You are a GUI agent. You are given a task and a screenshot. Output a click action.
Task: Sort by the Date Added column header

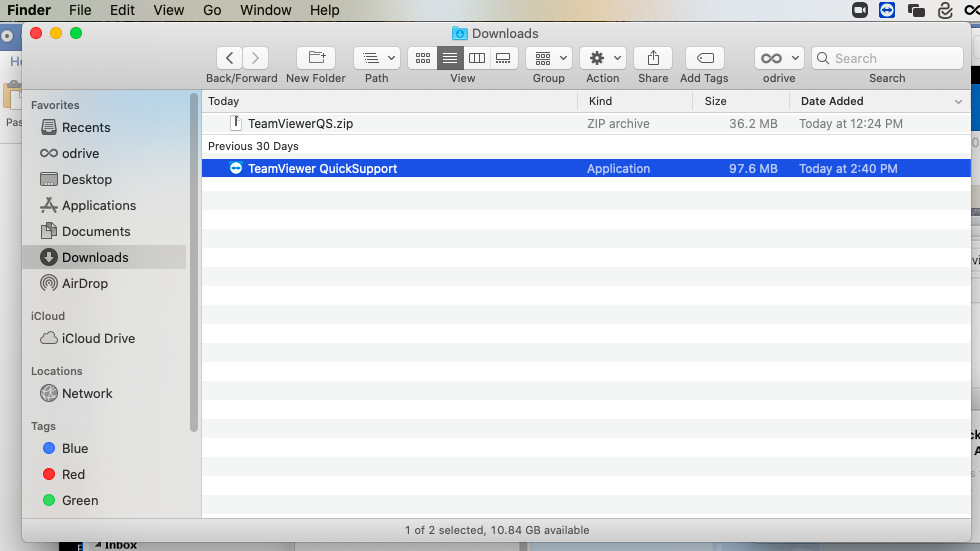(x=832, y=101)
